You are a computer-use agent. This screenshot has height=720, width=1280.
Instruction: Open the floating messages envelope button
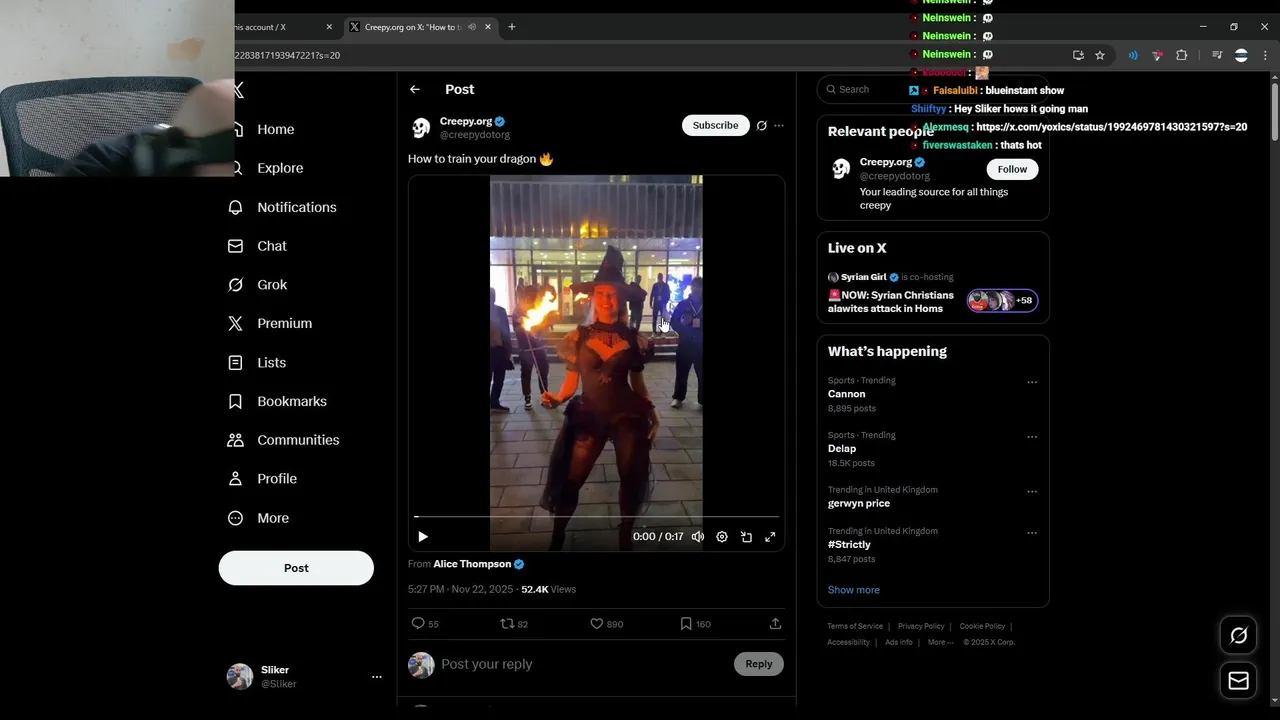1239,681
